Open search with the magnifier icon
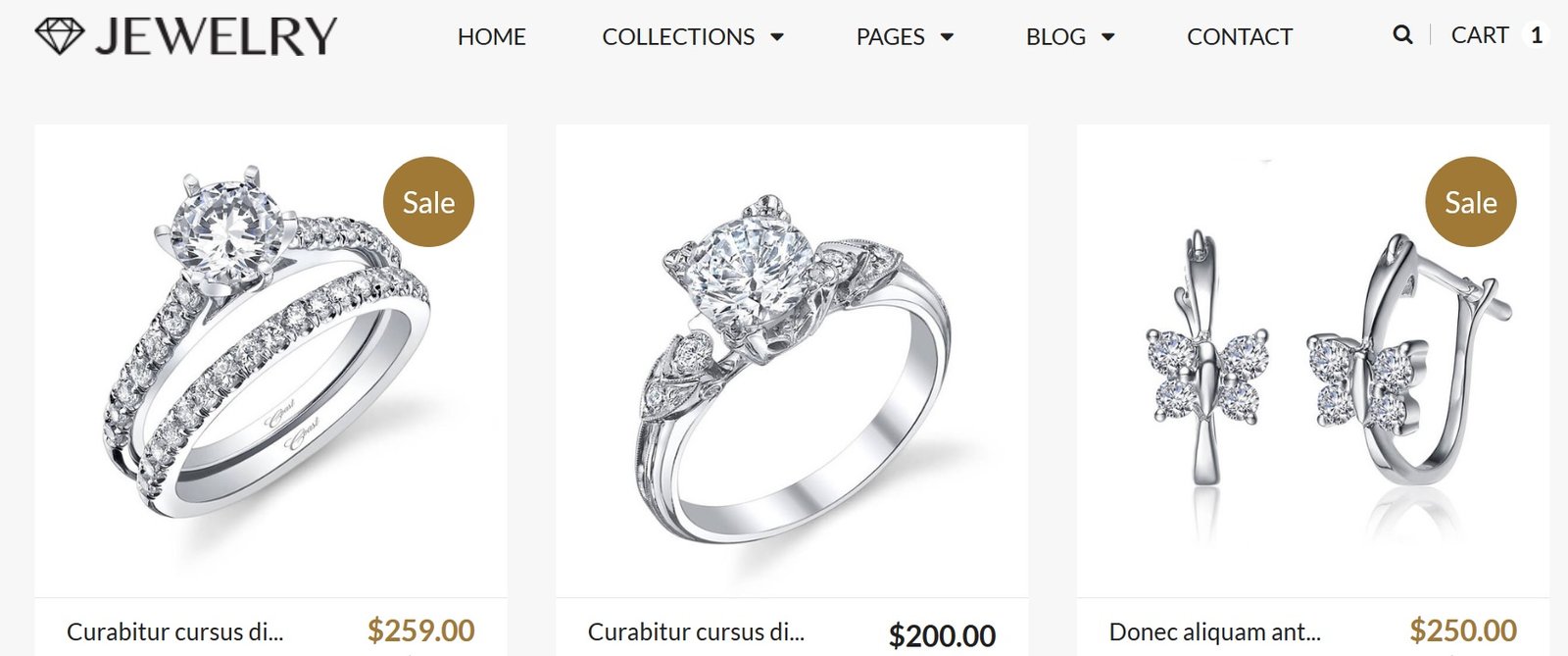This screenshot has width=1568, height=656. (x=1402, y=35)
